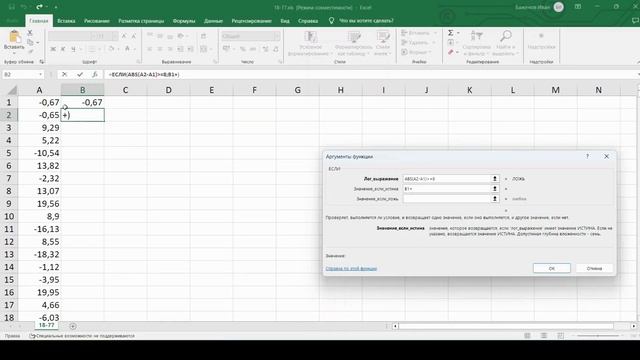Click Отмена in Function Arguments dialog
This screenshot has height=360, width=640.
(x=594, y=268)
